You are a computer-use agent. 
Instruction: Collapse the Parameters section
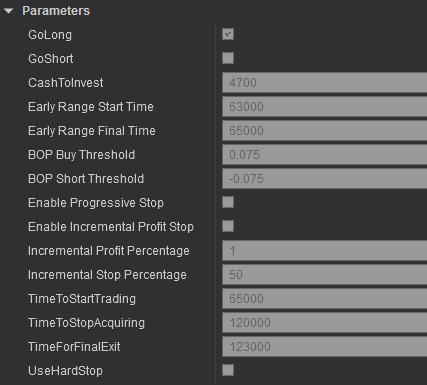pos(9,11)
